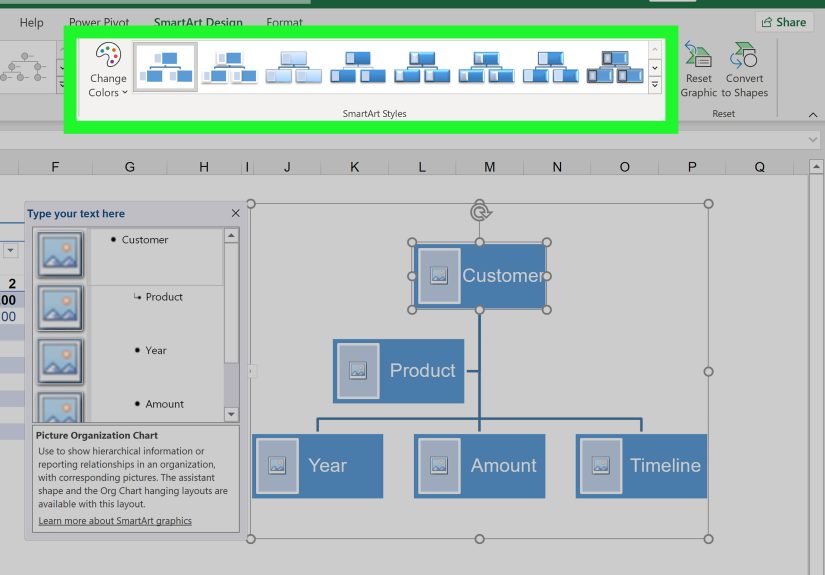Viewport: 825px width, 575px height.
Task: Toggle the text pane collapse arrow tab
Action: [x=252, y=371]
